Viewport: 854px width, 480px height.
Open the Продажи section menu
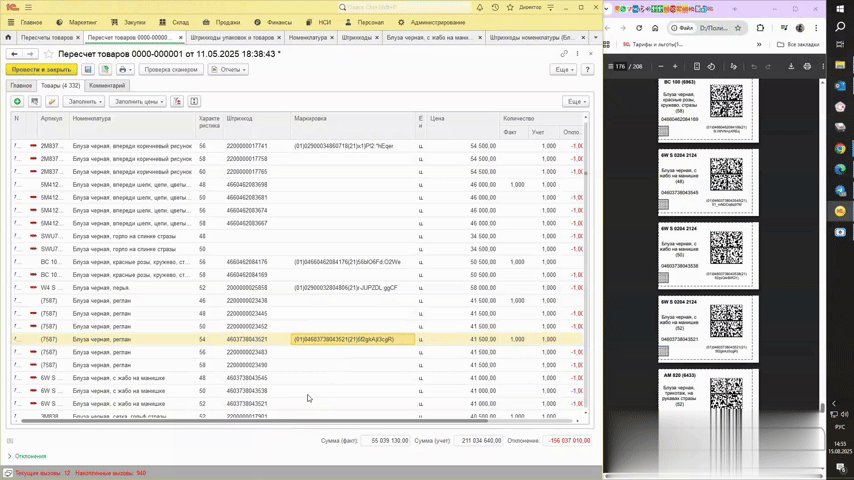tap(221, 22)
